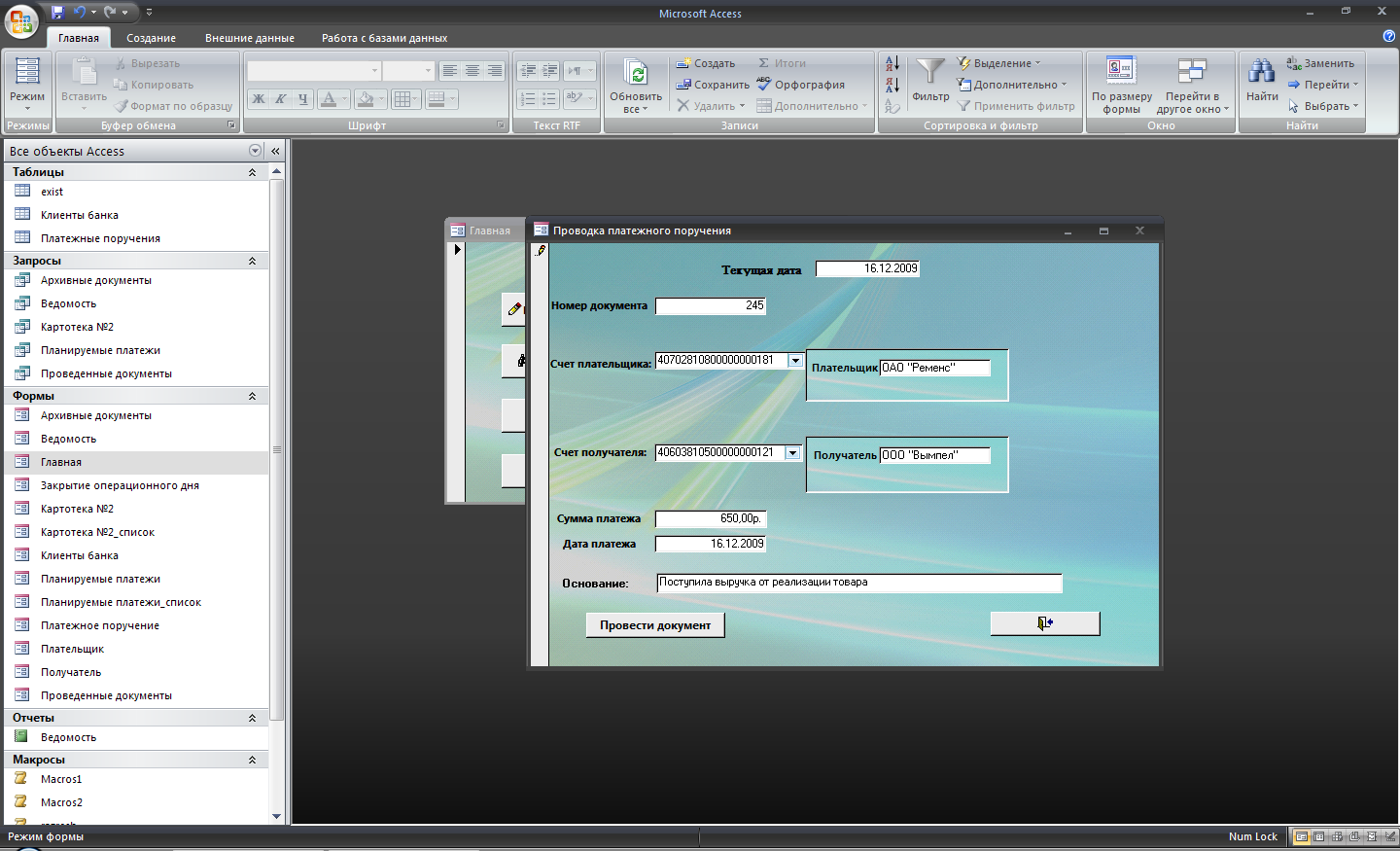Collapse the Таблицы group

(252, 172)
